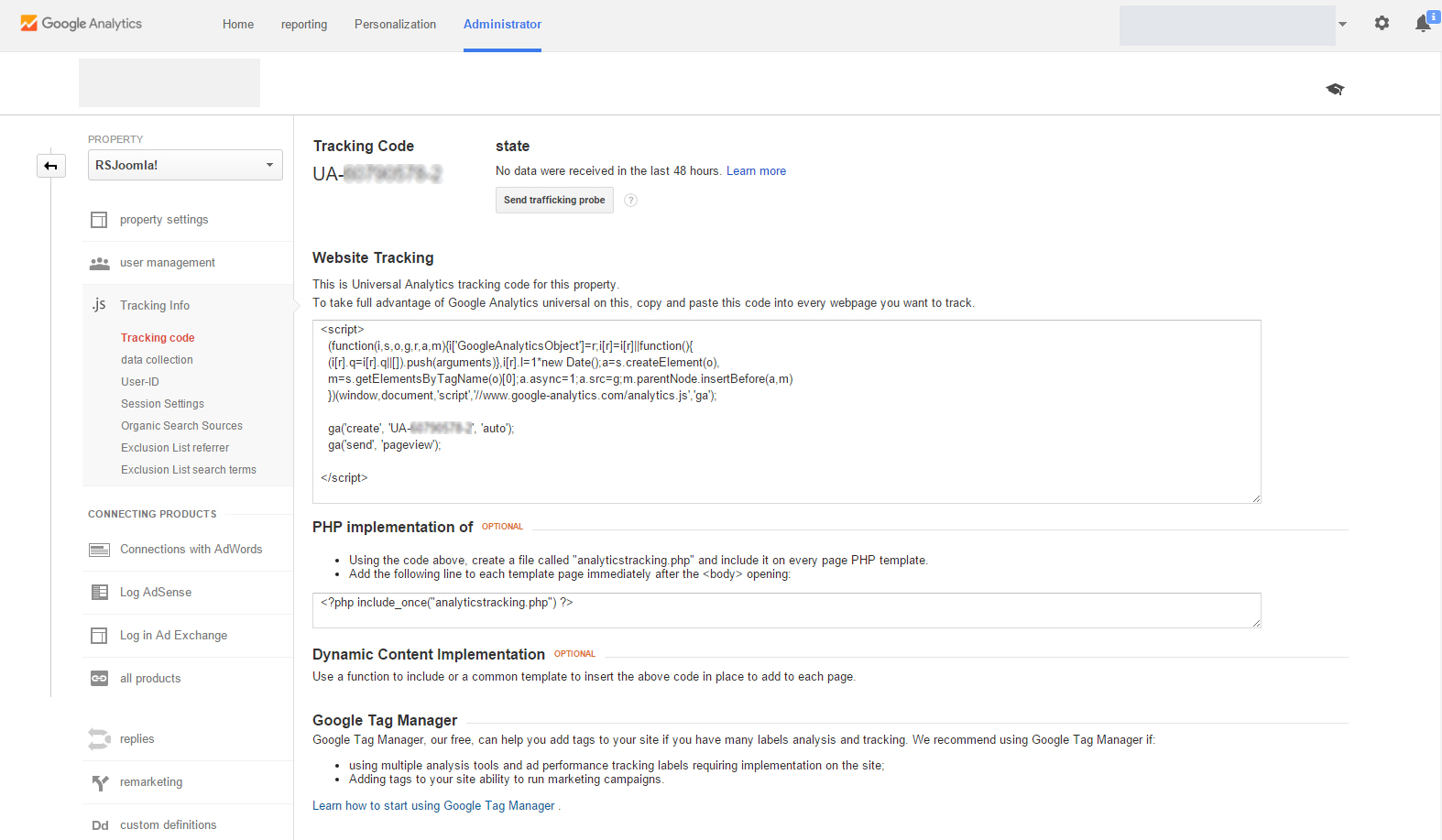
Task: Open Exclusion List search terms item
Action: 189,470
